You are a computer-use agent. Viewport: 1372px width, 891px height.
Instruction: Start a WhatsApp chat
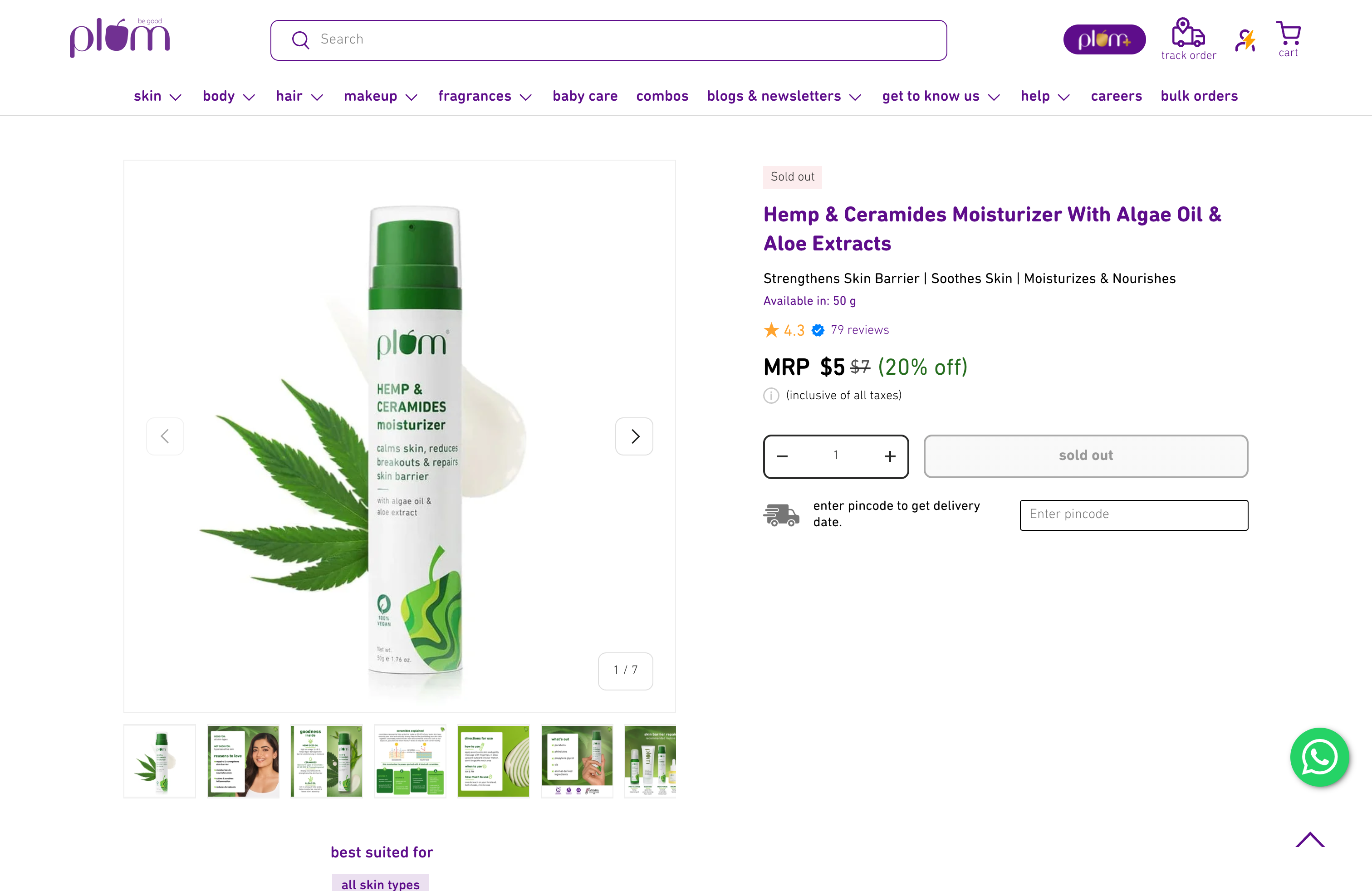pyautogui.click(x=1319, y=757)
